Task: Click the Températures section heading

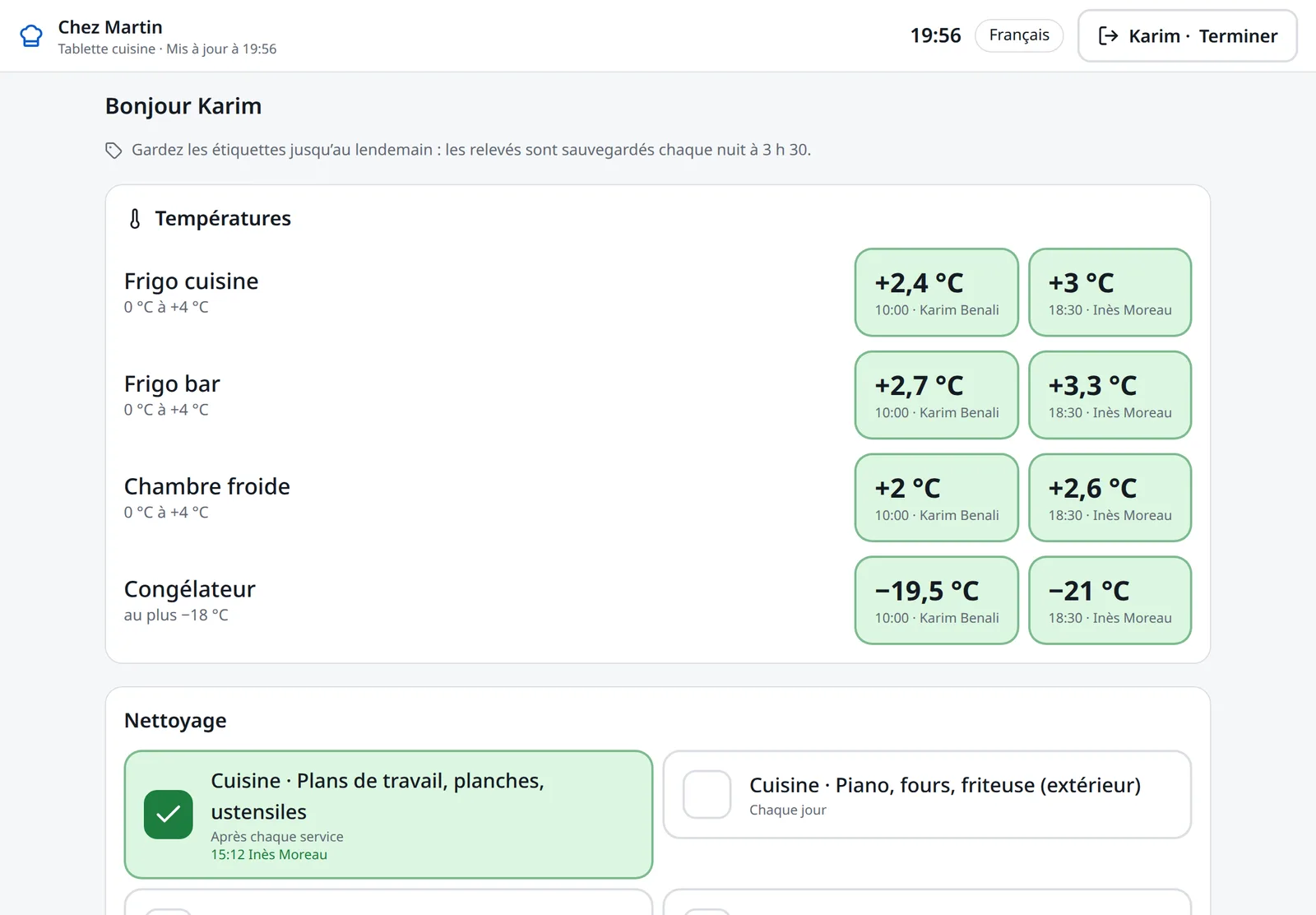Action: click(x=223, y=218)
